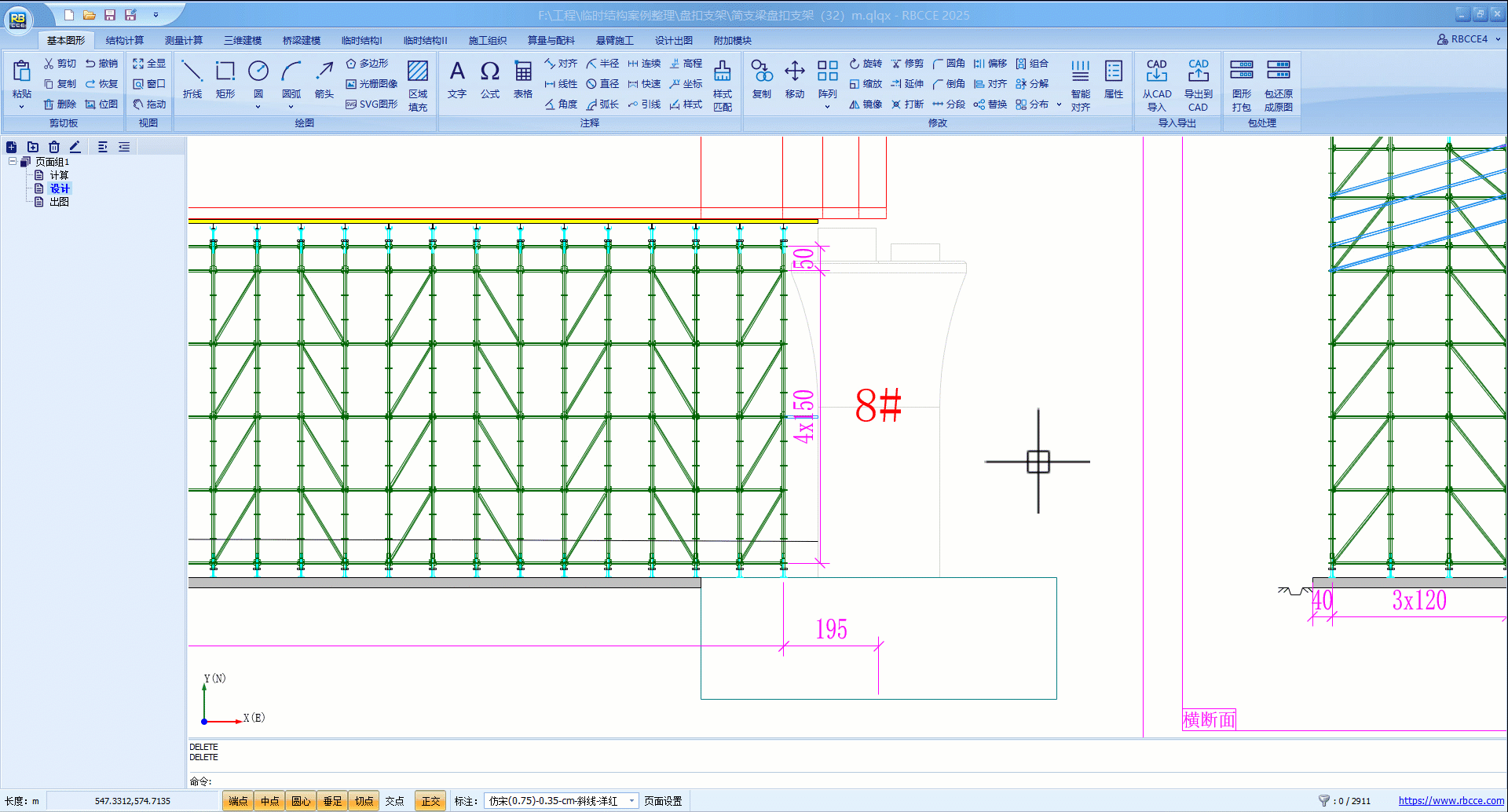Collapse the 页面组1 tree node
This screenshot has height=812, width=1508.
click(x=13, y=162)
